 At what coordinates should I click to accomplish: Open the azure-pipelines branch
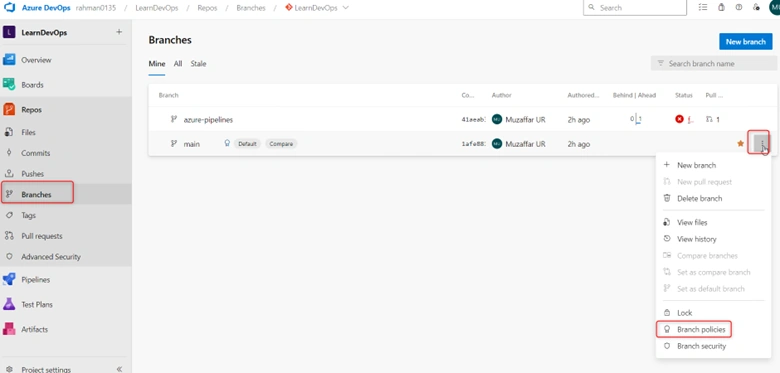[208, 119]
